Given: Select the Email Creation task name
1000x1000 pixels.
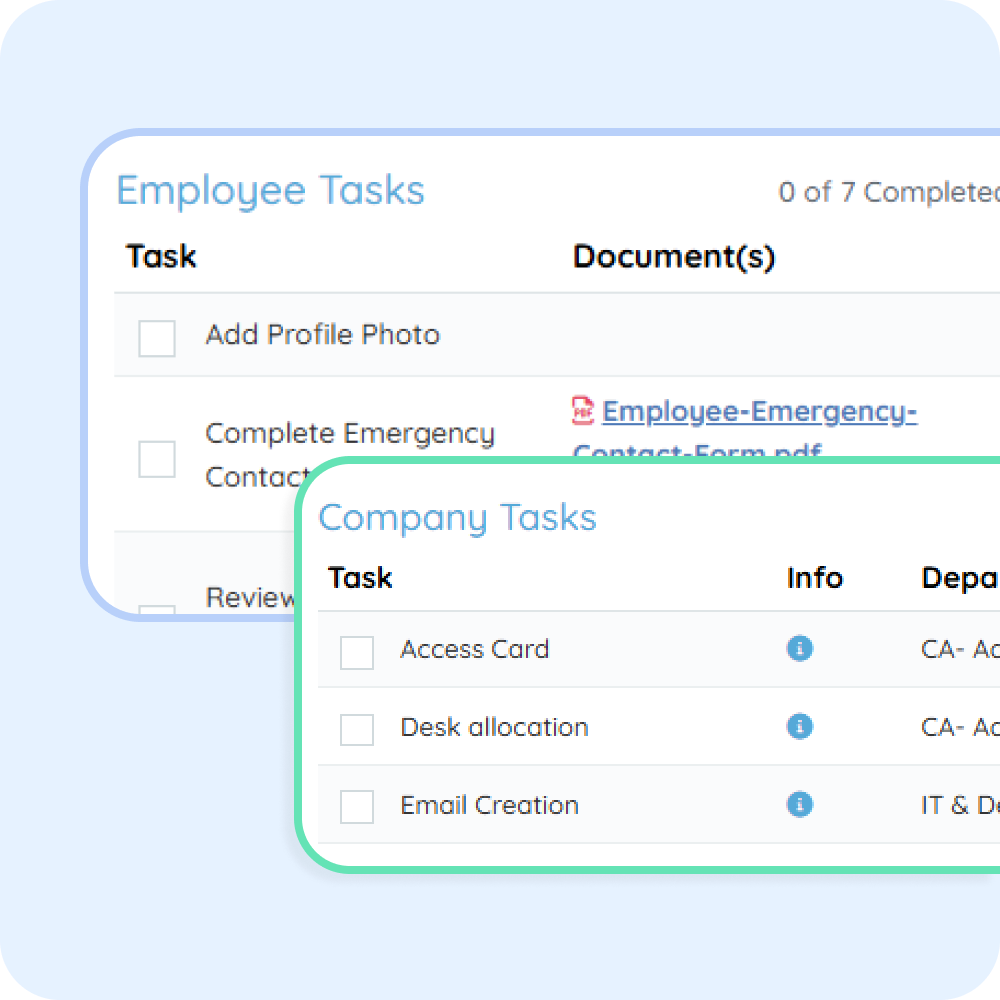Looking at the screenshot, I should click(490, 805).
